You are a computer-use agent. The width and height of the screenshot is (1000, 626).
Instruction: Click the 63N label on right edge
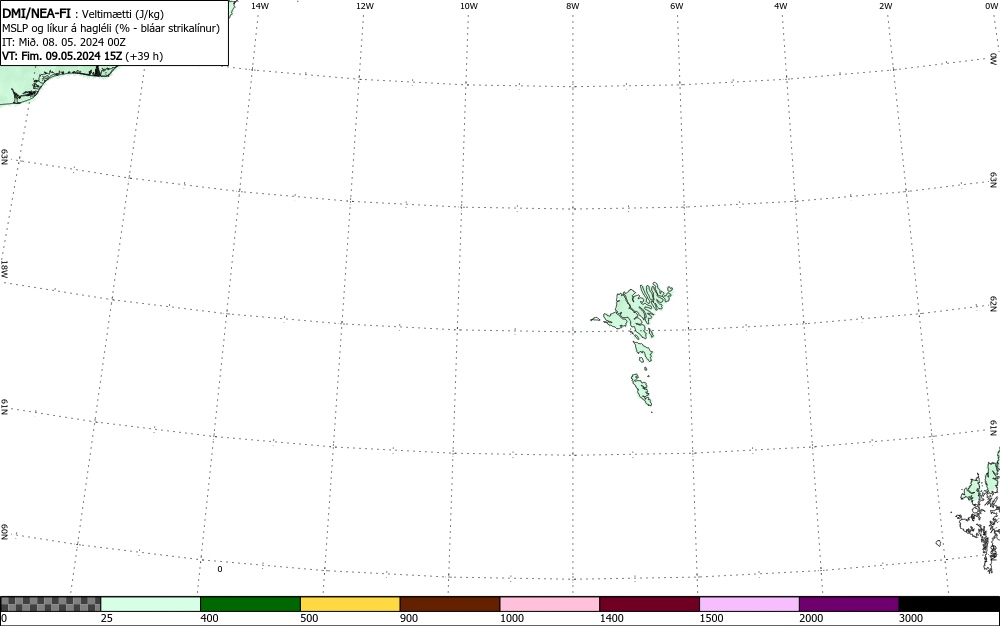994,180
